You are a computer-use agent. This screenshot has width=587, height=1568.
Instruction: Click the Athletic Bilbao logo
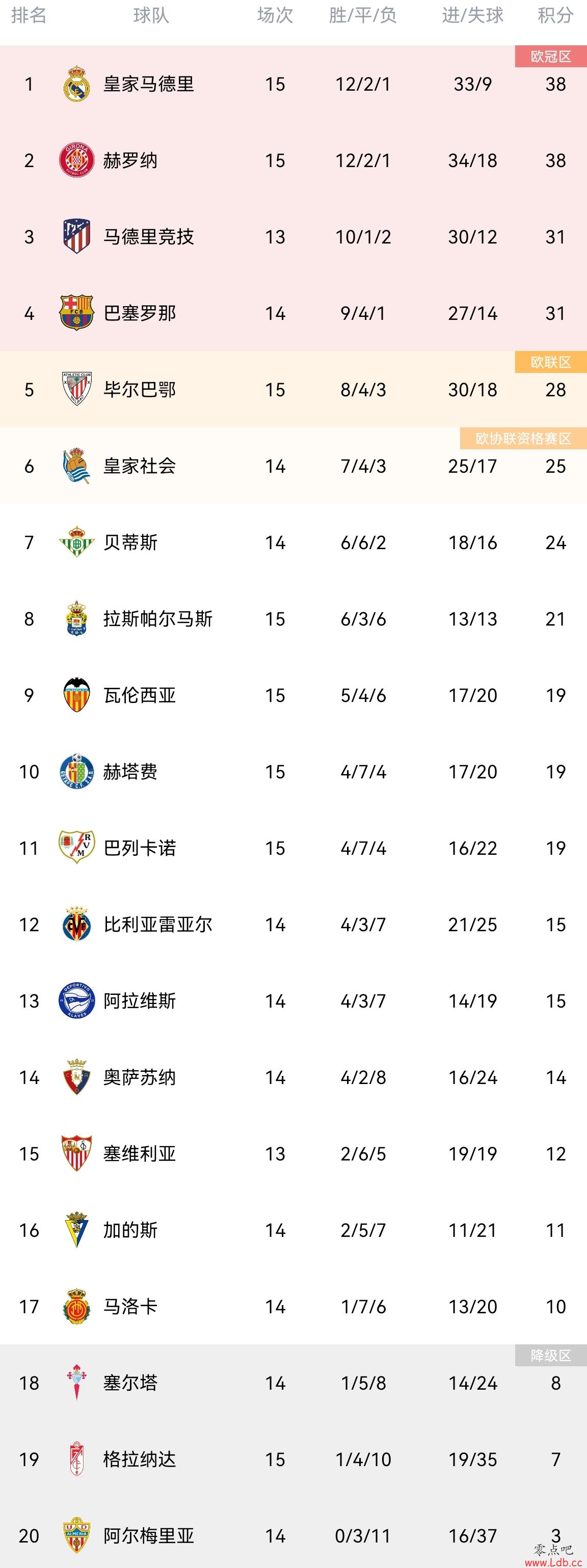click(x=77, y=389)
